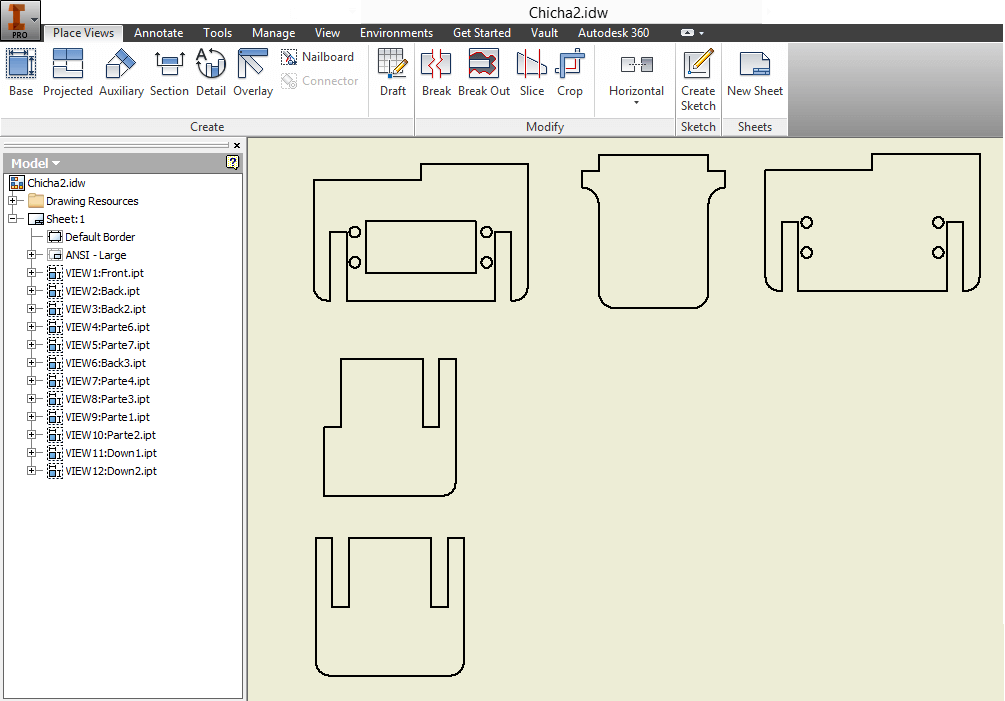Select the front view with rectangular cutout
Image resolution: width=1005 pixels, height=701 pixels.
420,232
